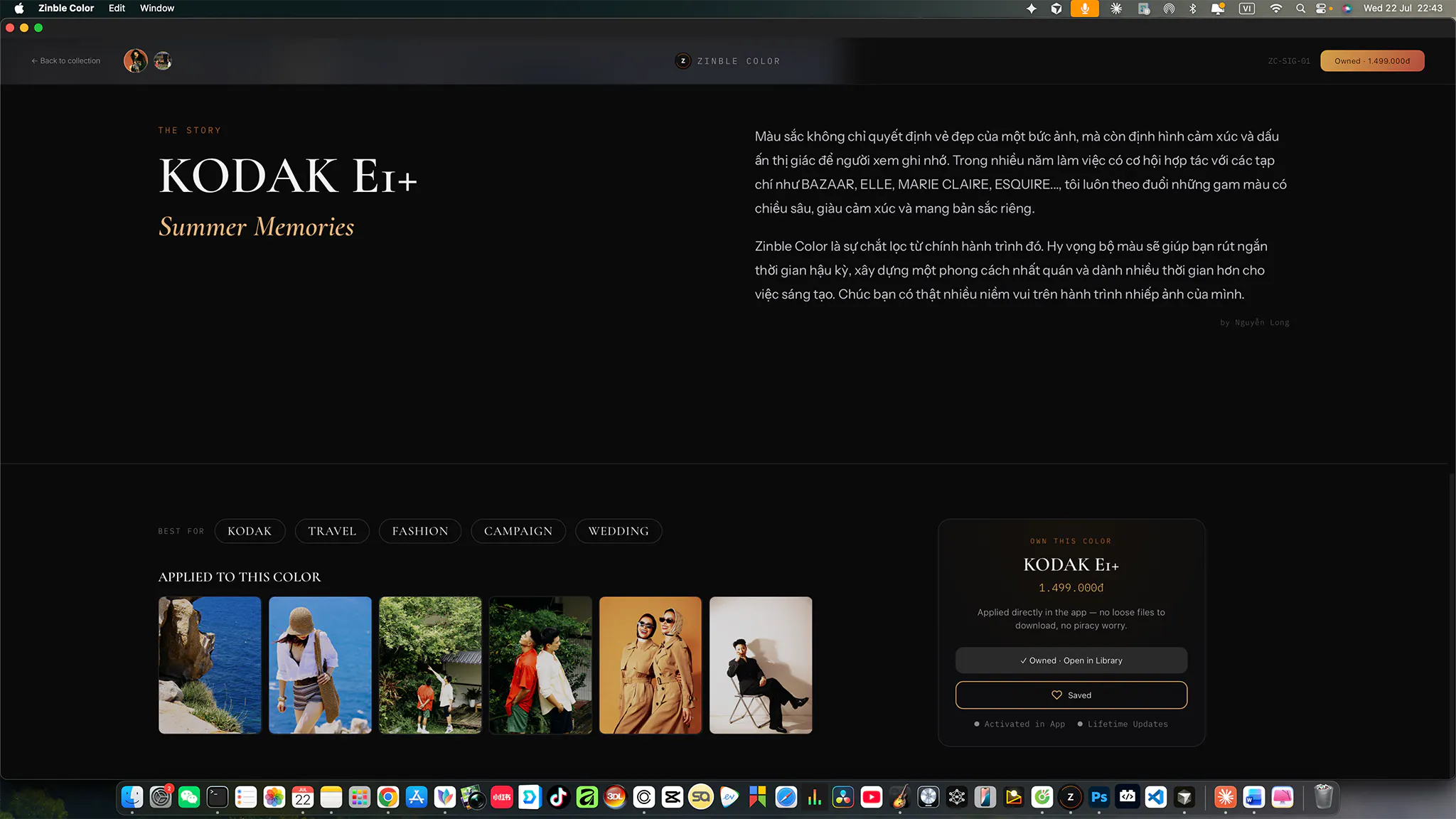Image resolution: width=1456 pixels, height=819 pixels.
Task: Open the two women in trench coats photo
Action: click(651, 665)
